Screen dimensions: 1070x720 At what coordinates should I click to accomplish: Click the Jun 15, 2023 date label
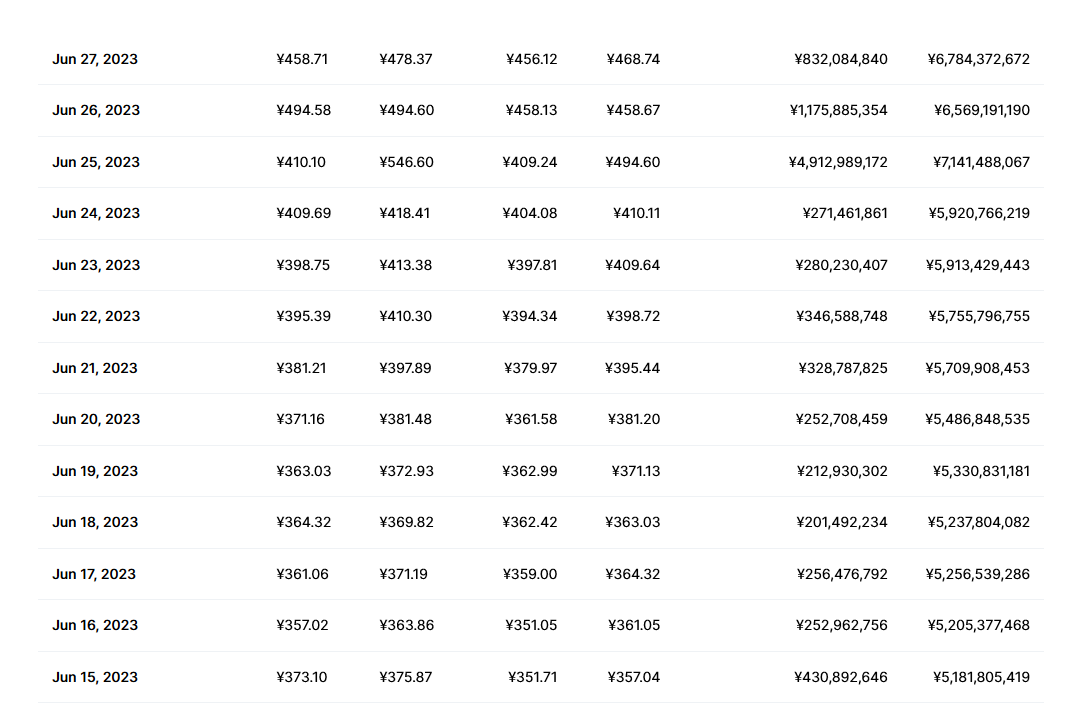(x=95, y=677)
